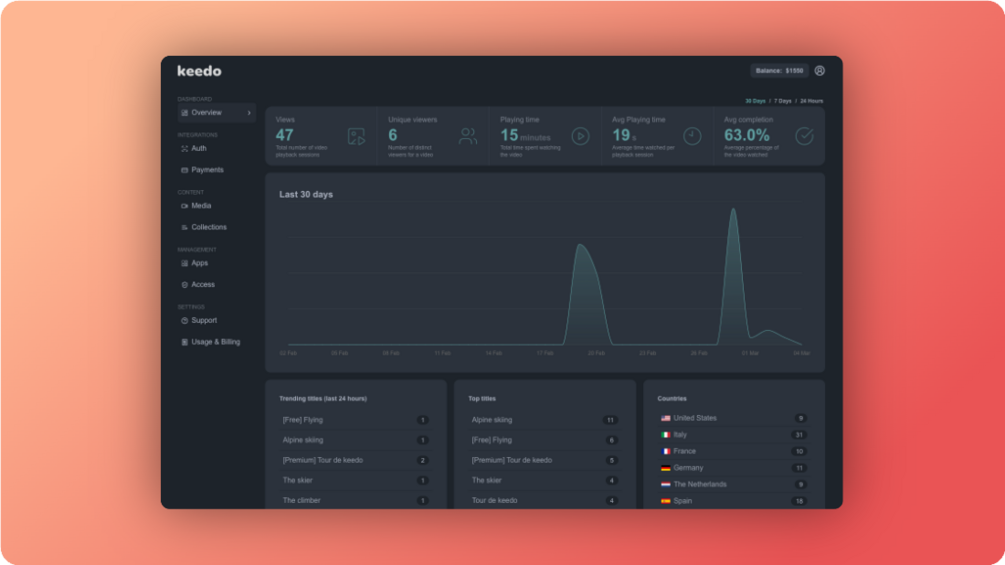Click the keedo logo
The image size is (1005, 565).
(199, 70)
